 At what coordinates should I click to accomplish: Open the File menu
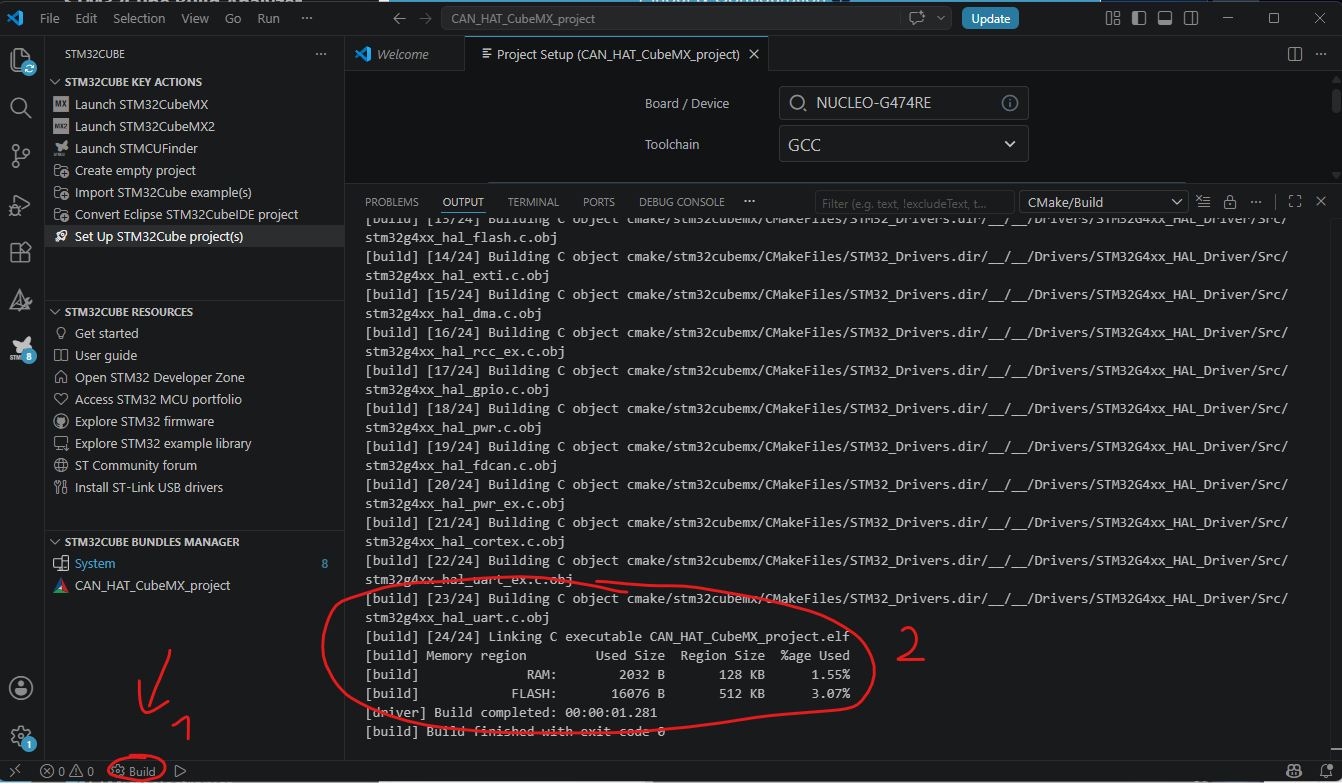49,18
